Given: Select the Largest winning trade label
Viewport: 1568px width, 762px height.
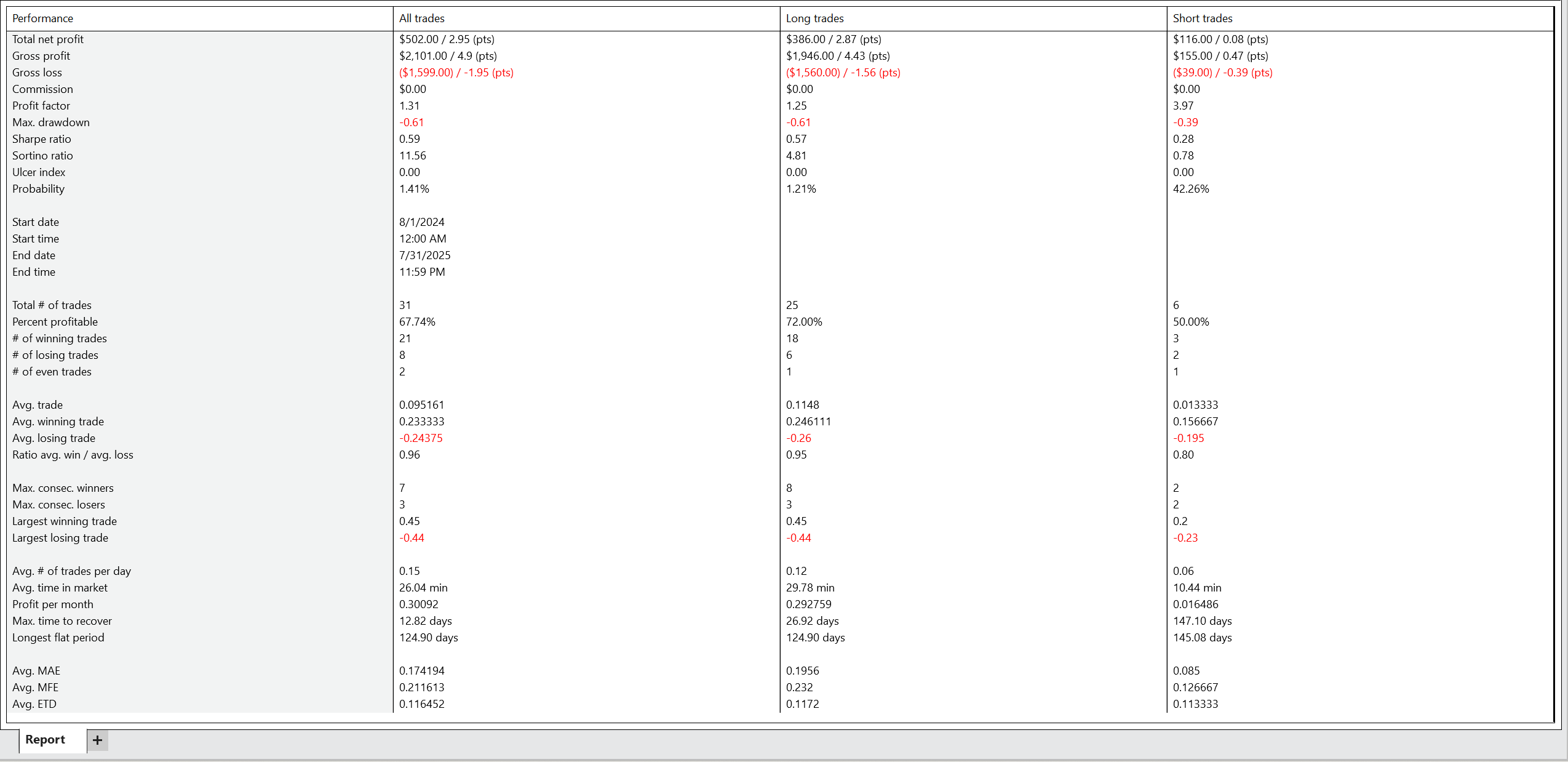Looking at the screenshot, I should click(x=65, y=521).
